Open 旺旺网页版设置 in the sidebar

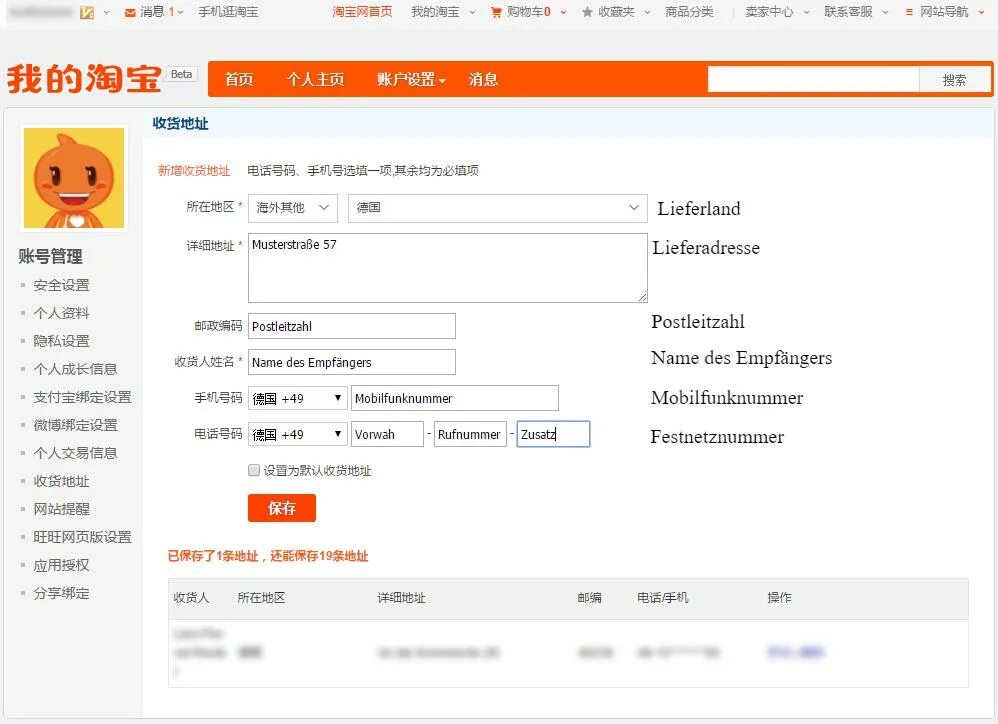click(x=82, y=537)
